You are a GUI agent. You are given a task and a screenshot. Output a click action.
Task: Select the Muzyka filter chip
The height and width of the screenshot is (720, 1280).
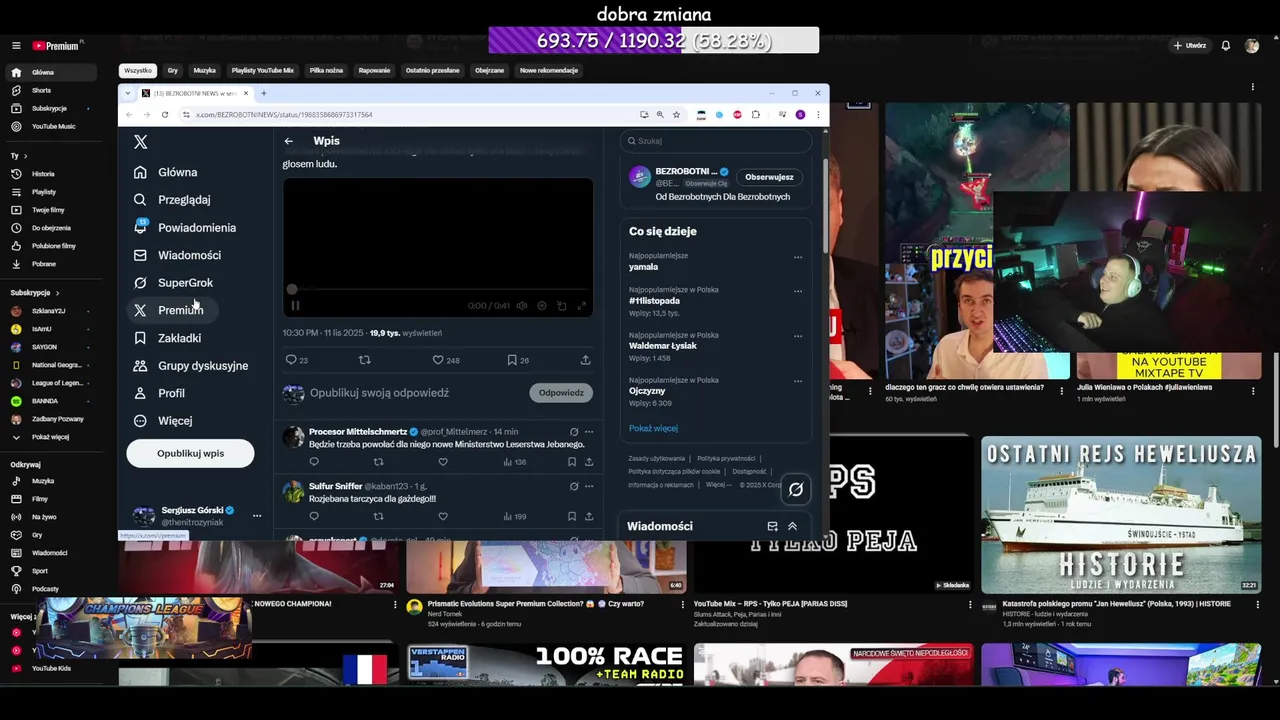pos(205,71)
